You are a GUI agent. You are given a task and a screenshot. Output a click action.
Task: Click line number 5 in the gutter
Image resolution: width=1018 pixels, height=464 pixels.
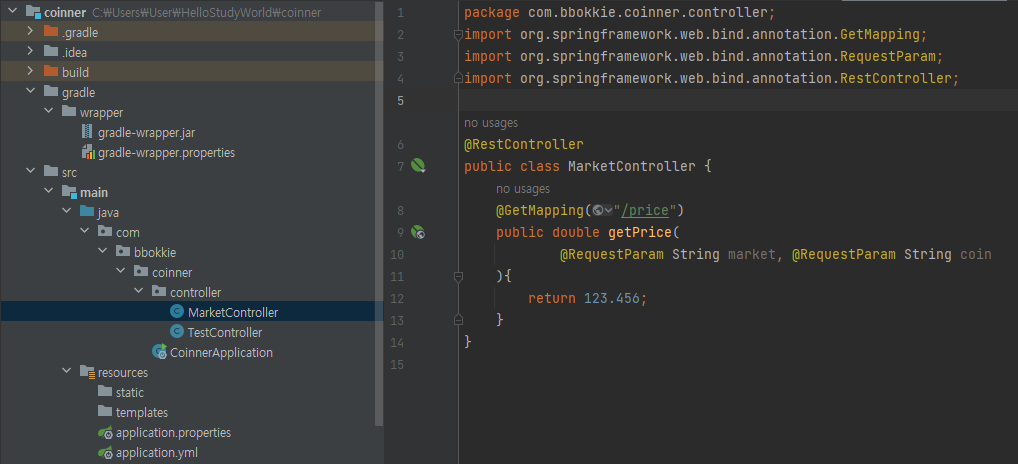400,101
